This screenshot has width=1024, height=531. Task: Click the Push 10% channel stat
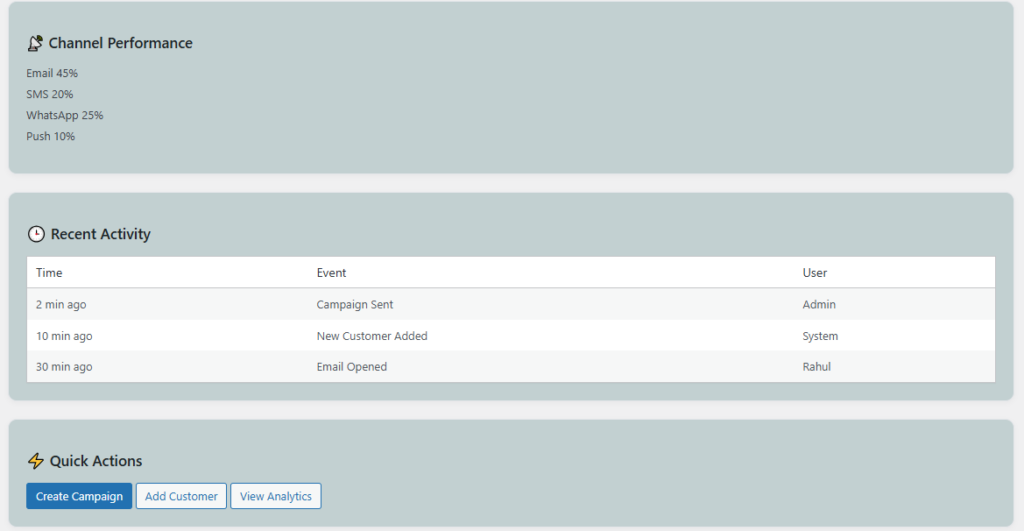51,136
